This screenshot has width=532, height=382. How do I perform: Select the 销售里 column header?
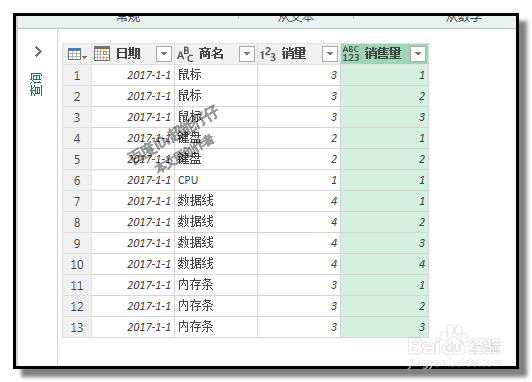pyautogui.click(x=384, y=54)
